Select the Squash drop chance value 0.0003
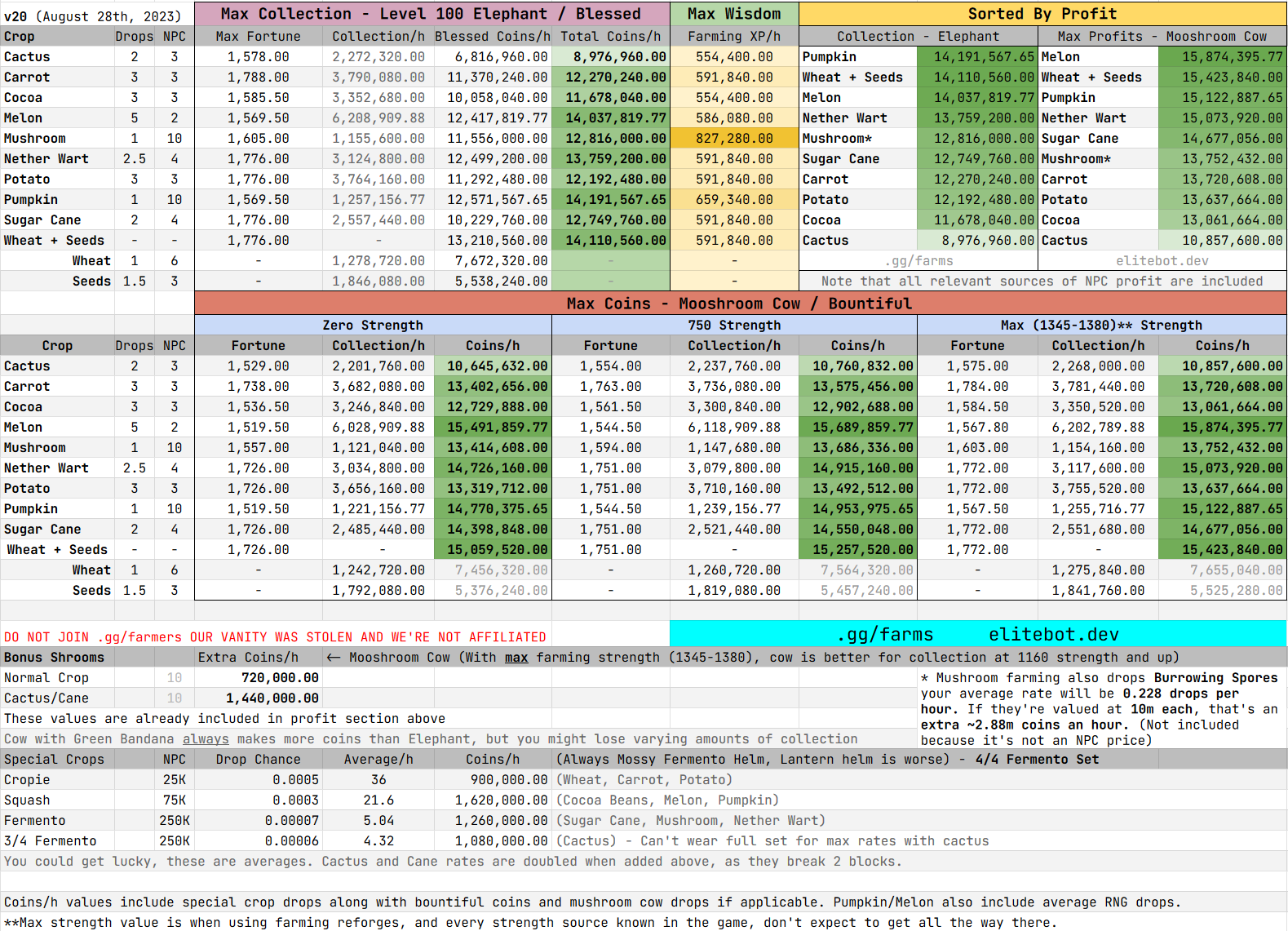Screen dimensions: 1288x931 click(295, 800)
